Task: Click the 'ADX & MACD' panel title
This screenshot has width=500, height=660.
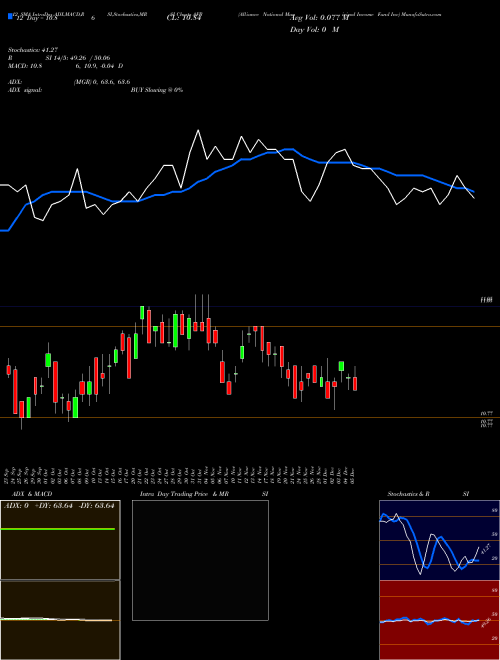Action: pos(32,494)
